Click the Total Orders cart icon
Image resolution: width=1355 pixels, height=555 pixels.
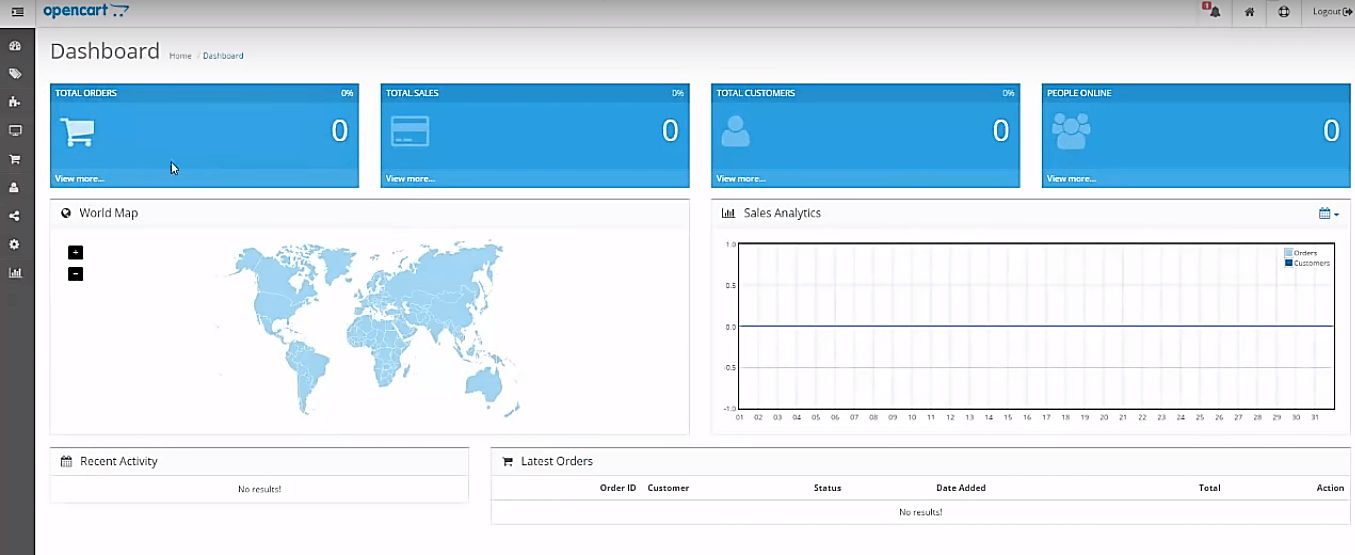click(77, 132)
